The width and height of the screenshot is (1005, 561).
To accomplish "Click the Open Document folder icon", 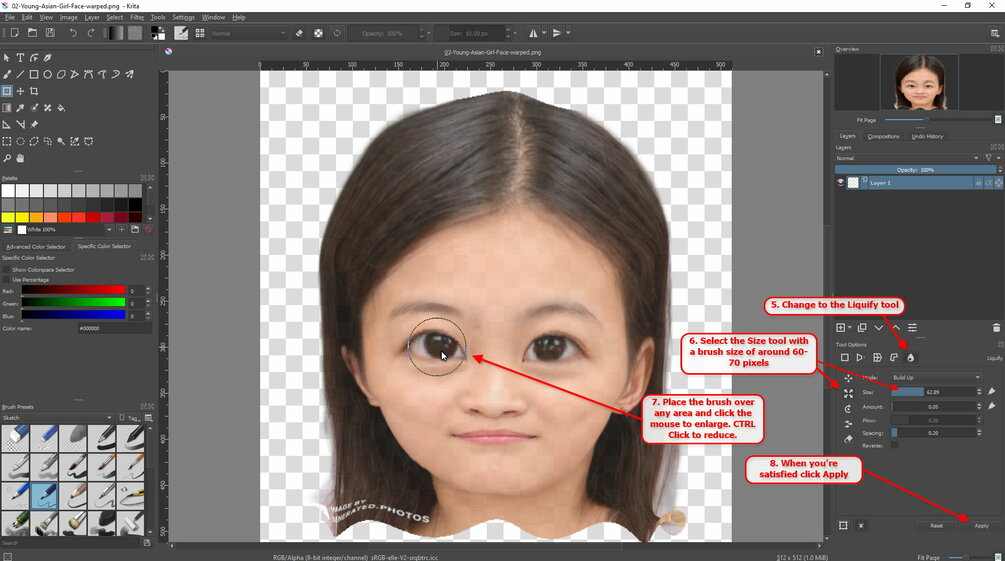I will pos(32,33).
